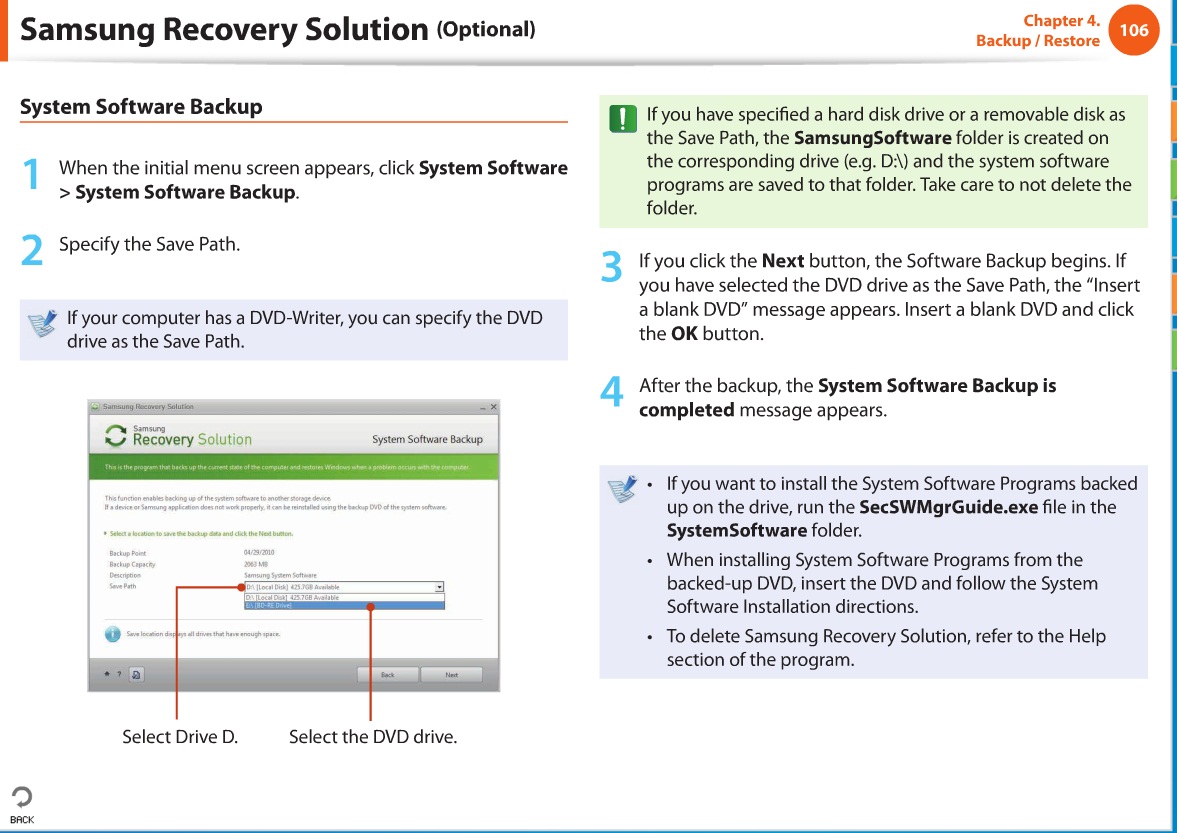Choose D:\ [Local Disk] in dropdown list
The width and height of the screenshot is (1177, 833).
[345, 597]
